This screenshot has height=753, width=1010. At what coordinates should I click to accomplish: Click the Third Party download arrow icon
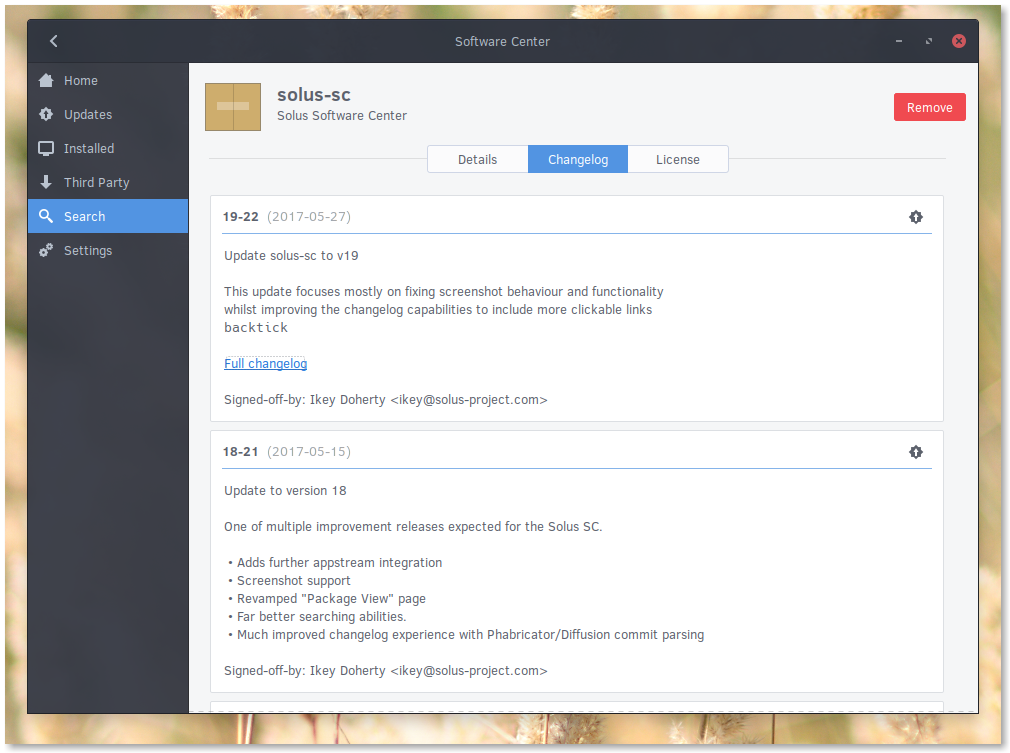[46, 182]
